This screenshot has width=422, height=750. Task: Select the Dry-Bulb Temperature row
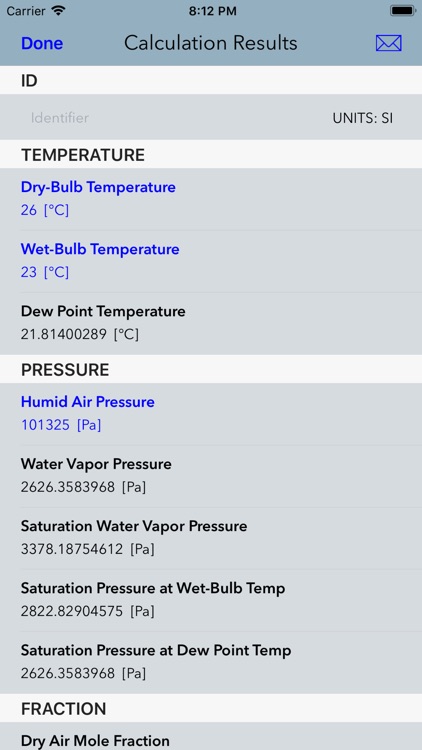tap(211, 199)
